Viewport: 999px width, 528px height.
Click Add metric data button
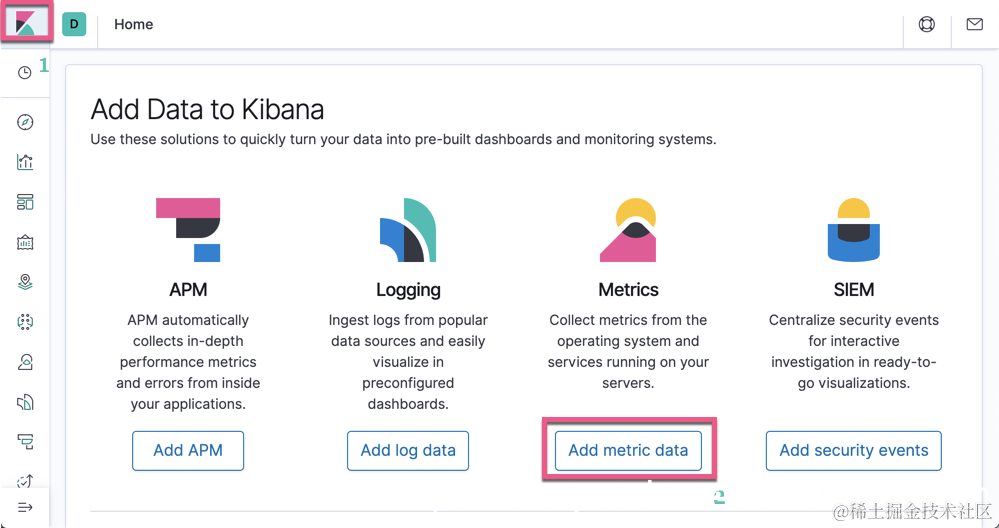point(628,450)
